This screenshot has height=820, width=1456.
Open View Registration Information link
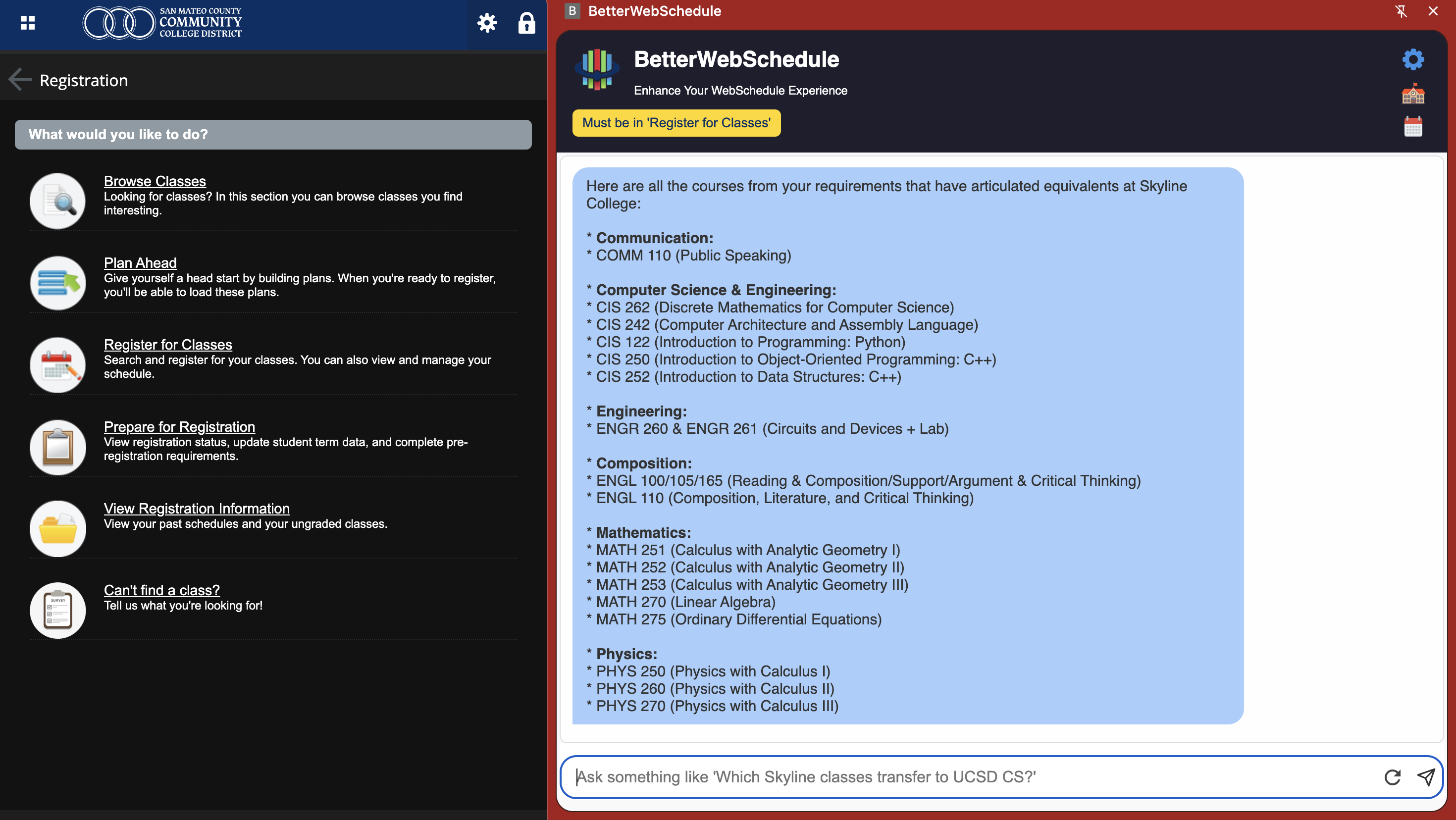[196, 508]
